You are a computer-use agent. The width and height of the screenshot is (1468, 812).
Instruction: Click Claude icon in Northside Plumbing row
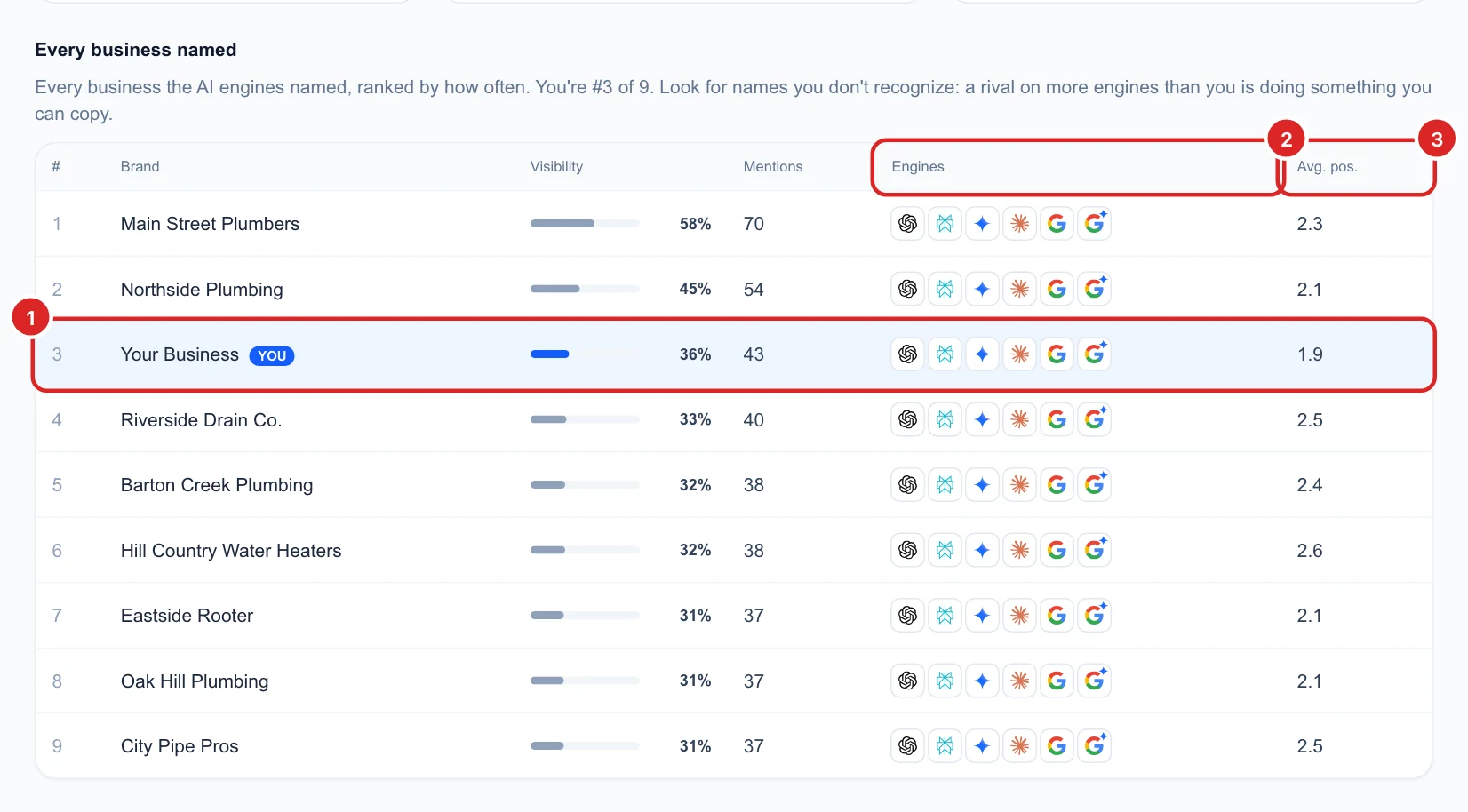pyautogui.click(x=1019, y=289)
